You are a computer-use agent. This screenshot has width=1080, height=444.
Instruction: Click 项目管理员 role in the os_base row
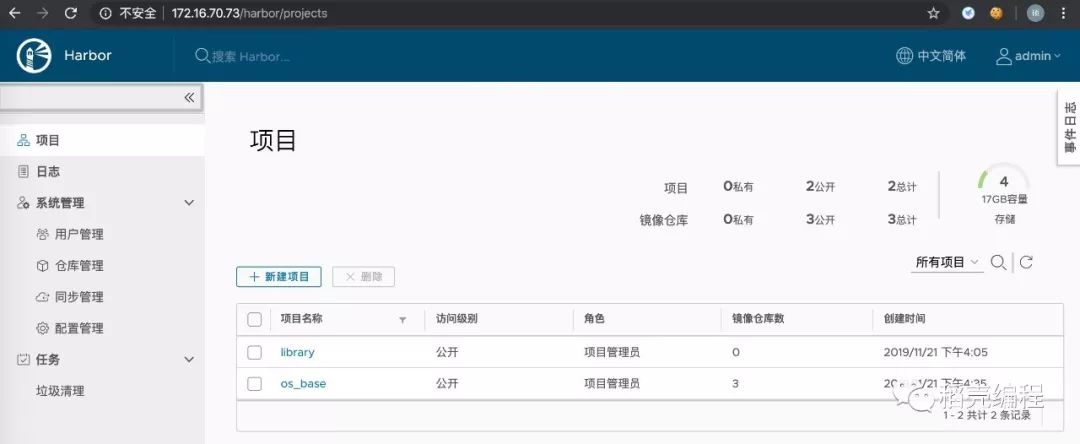click(612, 384)
